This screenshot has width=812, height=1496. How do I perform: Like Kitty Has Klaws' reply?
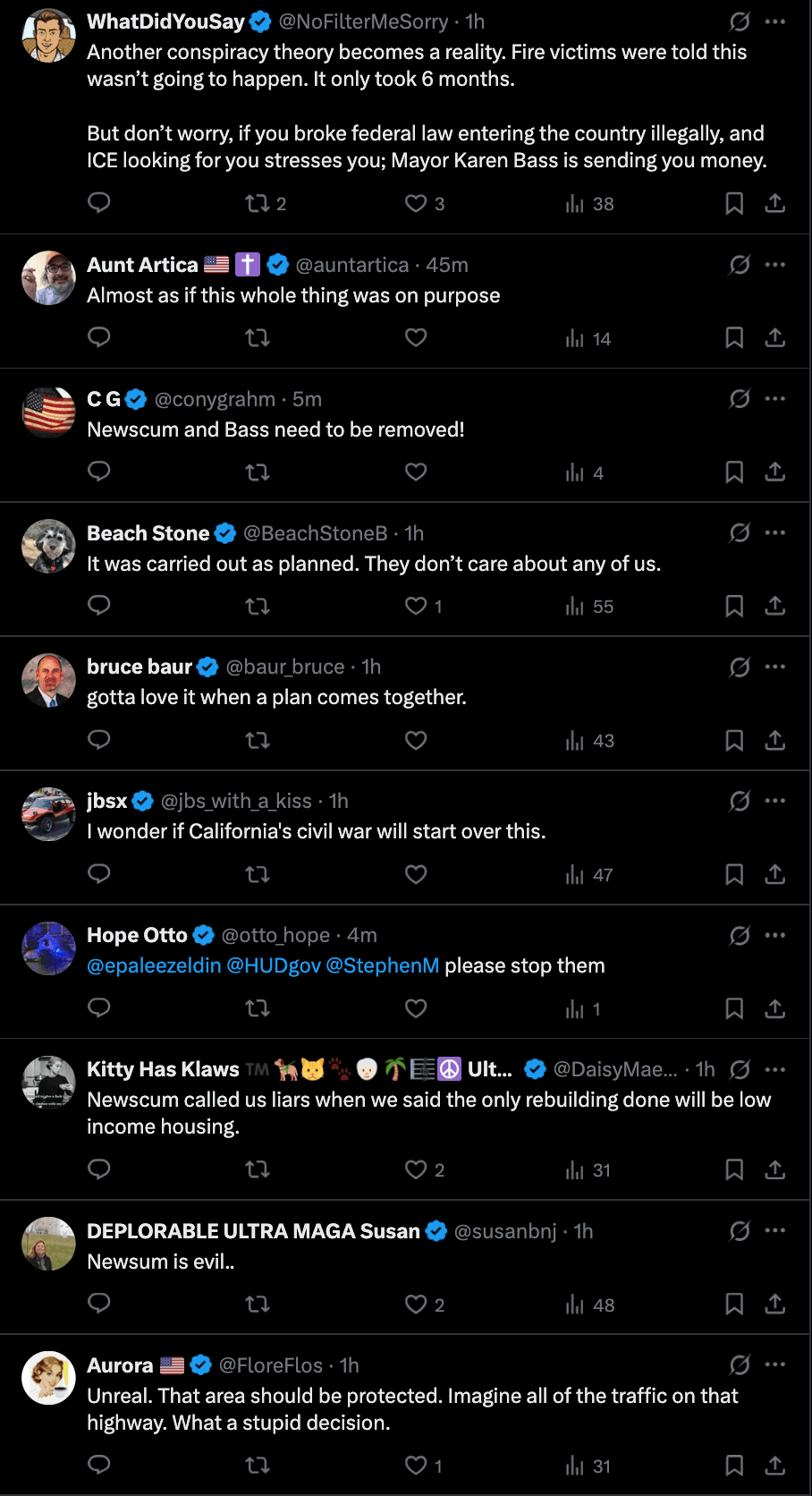tap(416, 1169)
